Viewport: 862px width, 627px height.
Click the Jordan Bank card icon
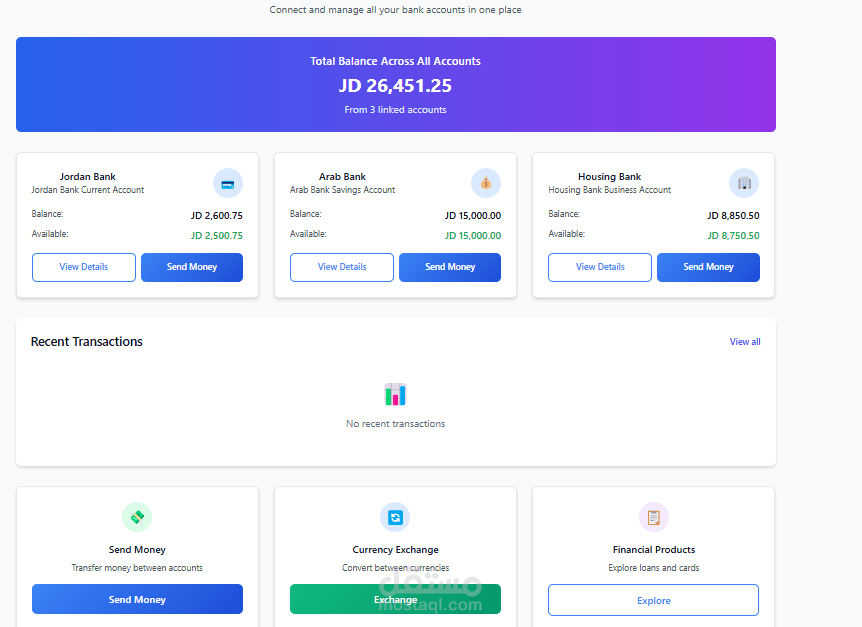point(228,184)
